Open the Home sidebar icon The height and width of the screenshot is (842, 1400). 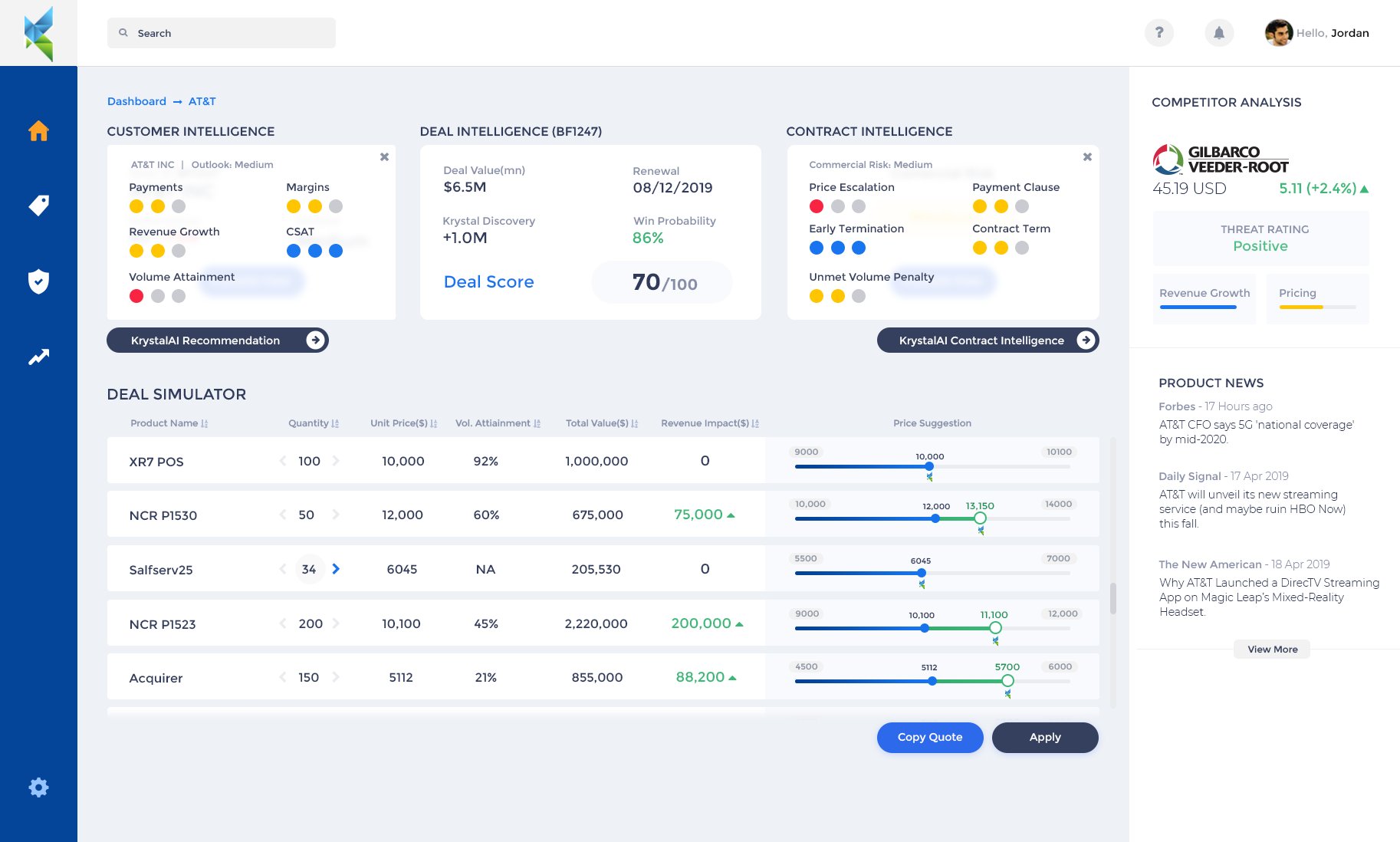pos(38,131)
